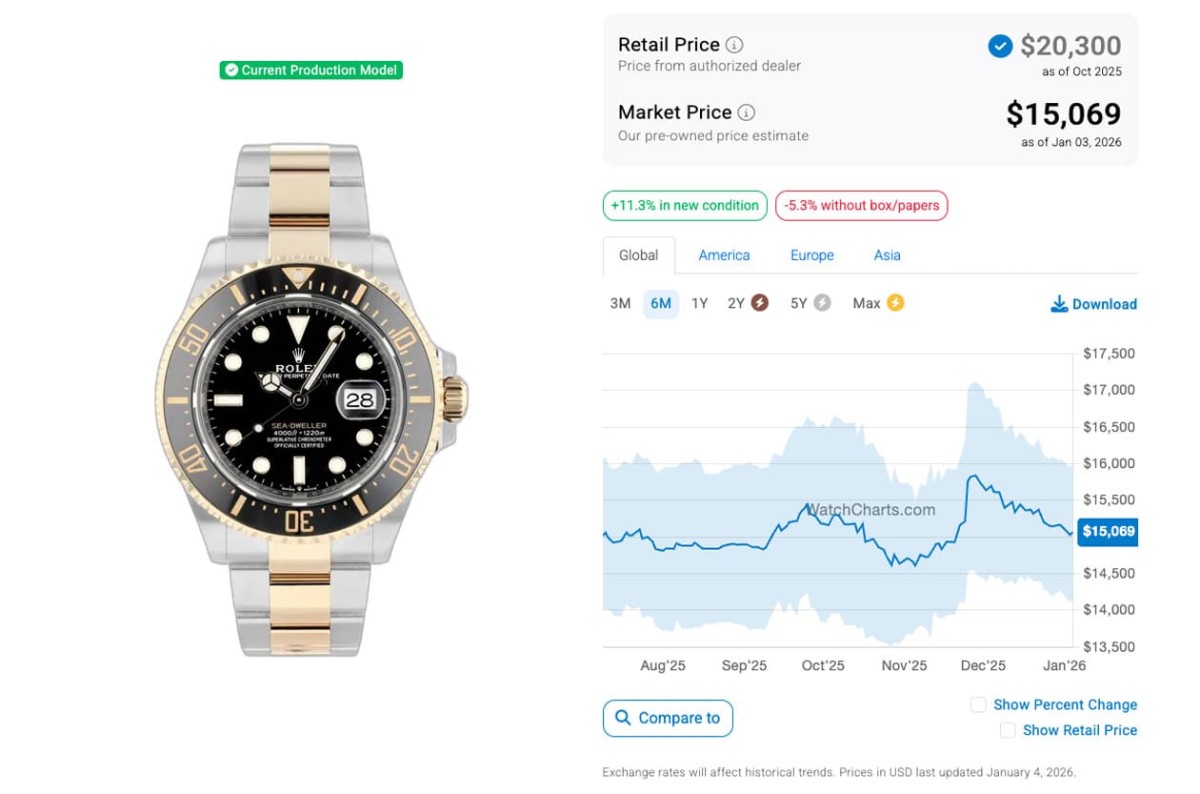Click the $15,069 current price marker on chart
Image resolution: width=1200 pixels, height=794 pixels.
(1108, 531)
